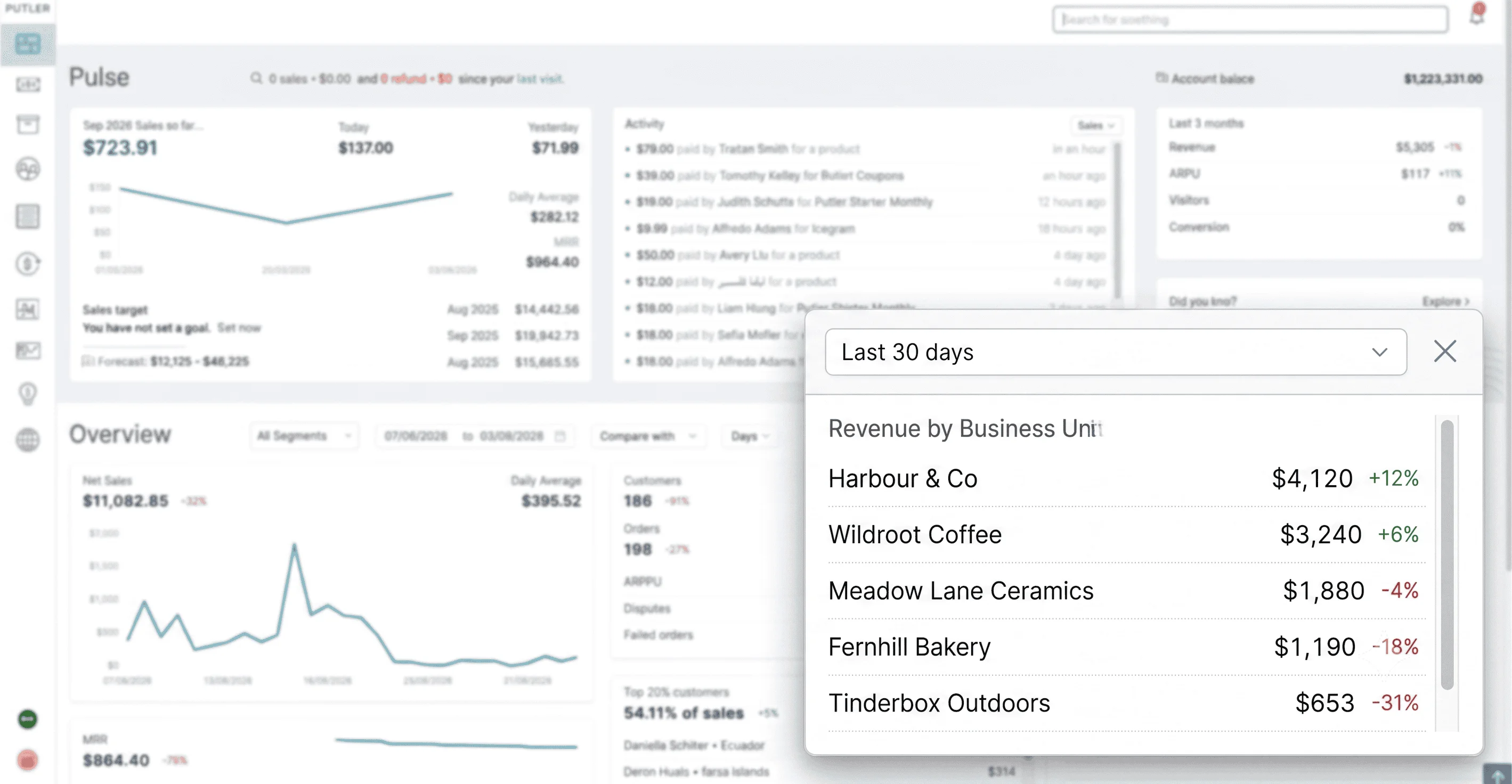Screen dimensions: 1512x784
Task: Click the Tinderbox Outdoors row
Action: tap(1126, 703)
